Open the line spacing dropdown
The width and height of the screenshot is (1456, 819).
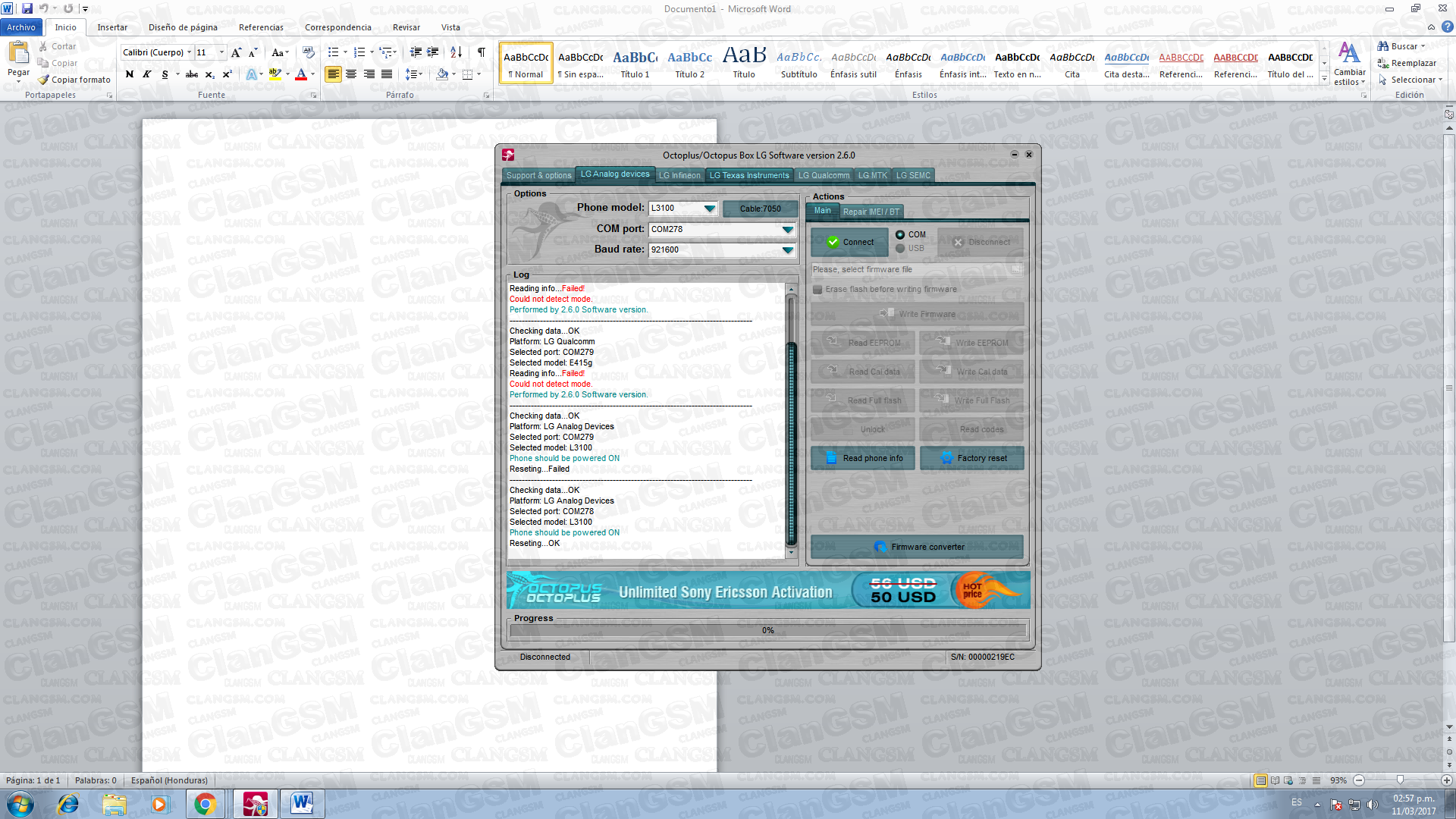413,74
